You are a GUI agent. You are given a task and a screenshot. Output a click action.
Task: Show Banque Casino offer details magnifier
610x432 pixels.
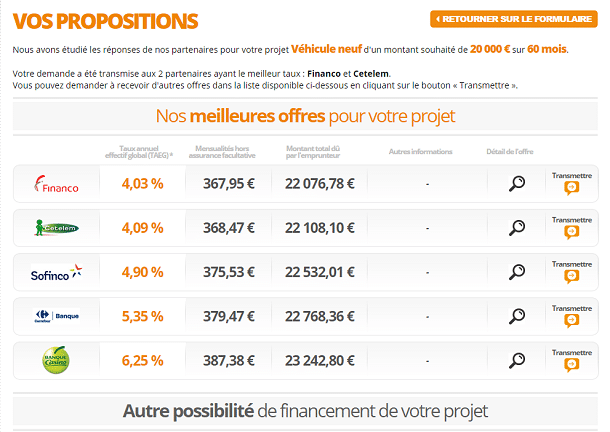[x=517, y=360]
